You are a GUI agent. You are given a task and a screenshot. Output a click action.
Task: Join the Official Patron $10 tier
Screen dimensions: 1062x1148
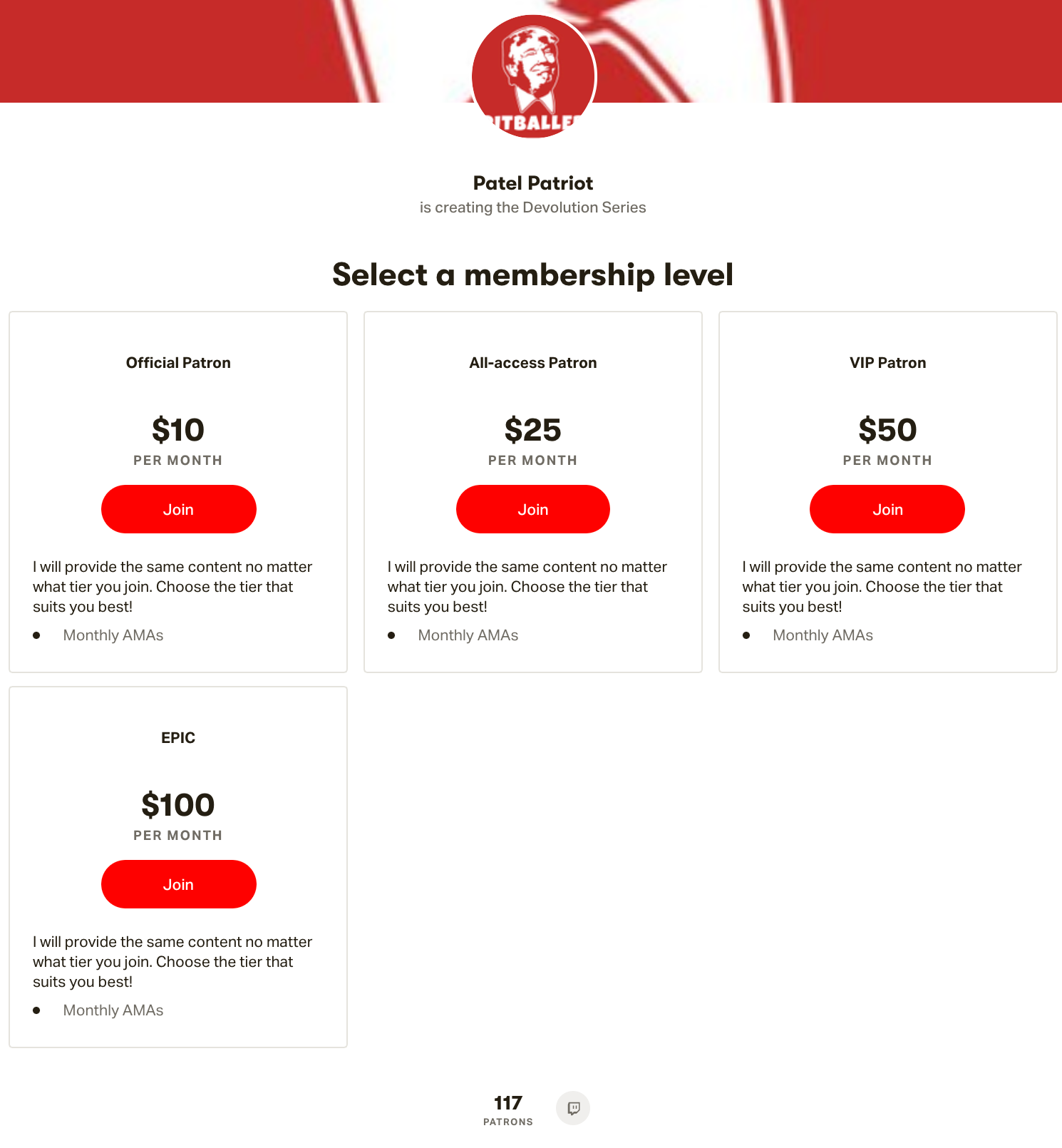click(178, 508)
